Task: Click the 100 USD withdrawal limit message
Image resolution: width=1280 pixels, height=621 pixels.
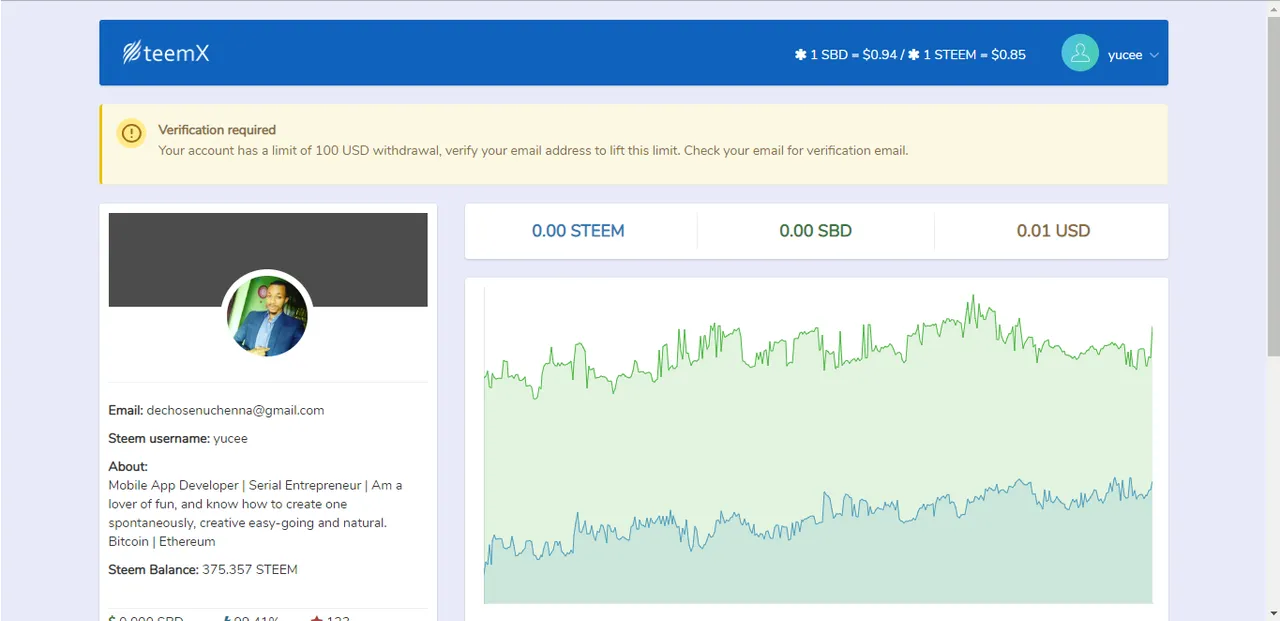Action: pos(533,151)
